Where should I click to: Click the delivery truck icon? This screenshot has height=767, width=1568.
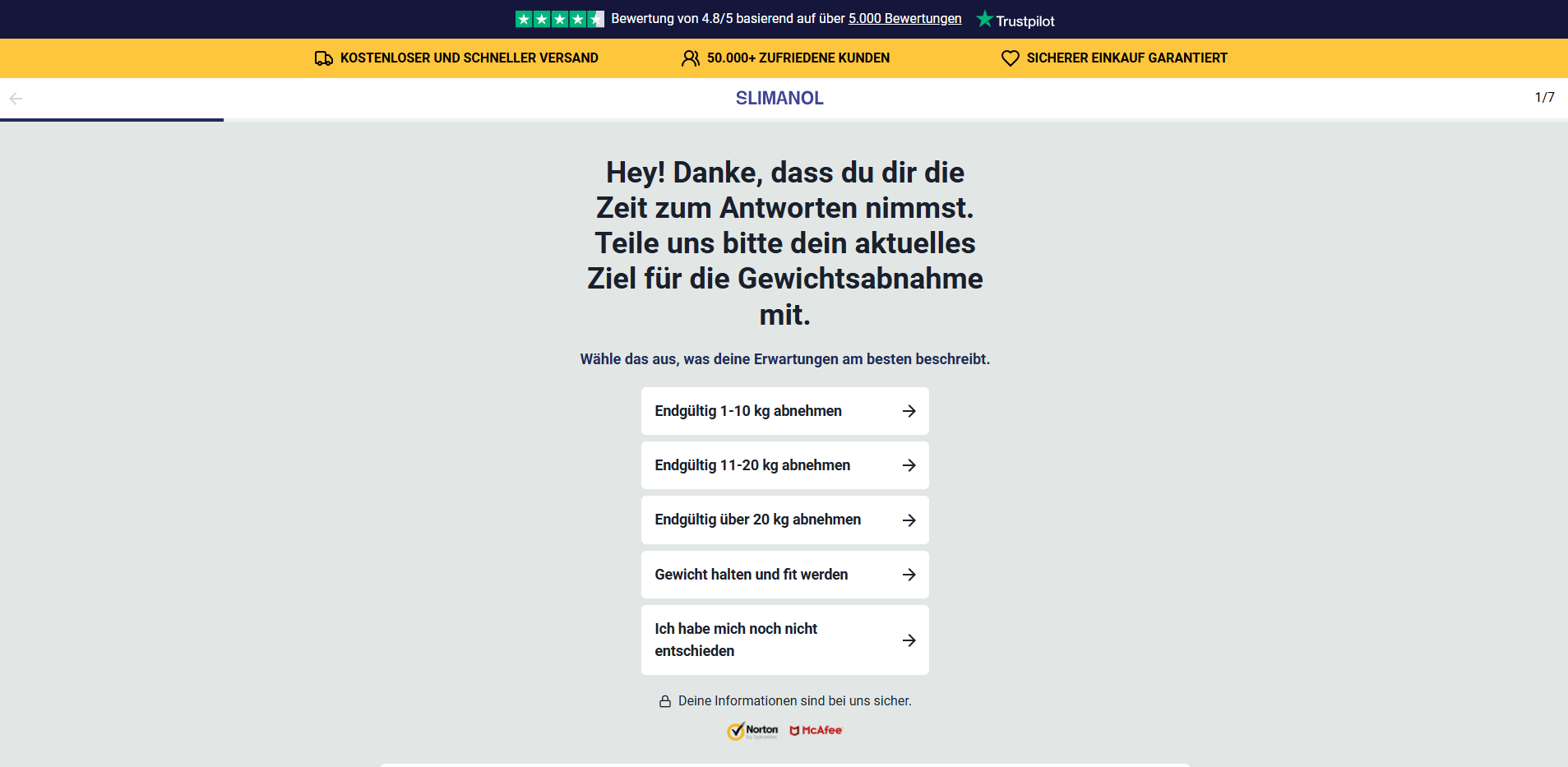[324, 58]
